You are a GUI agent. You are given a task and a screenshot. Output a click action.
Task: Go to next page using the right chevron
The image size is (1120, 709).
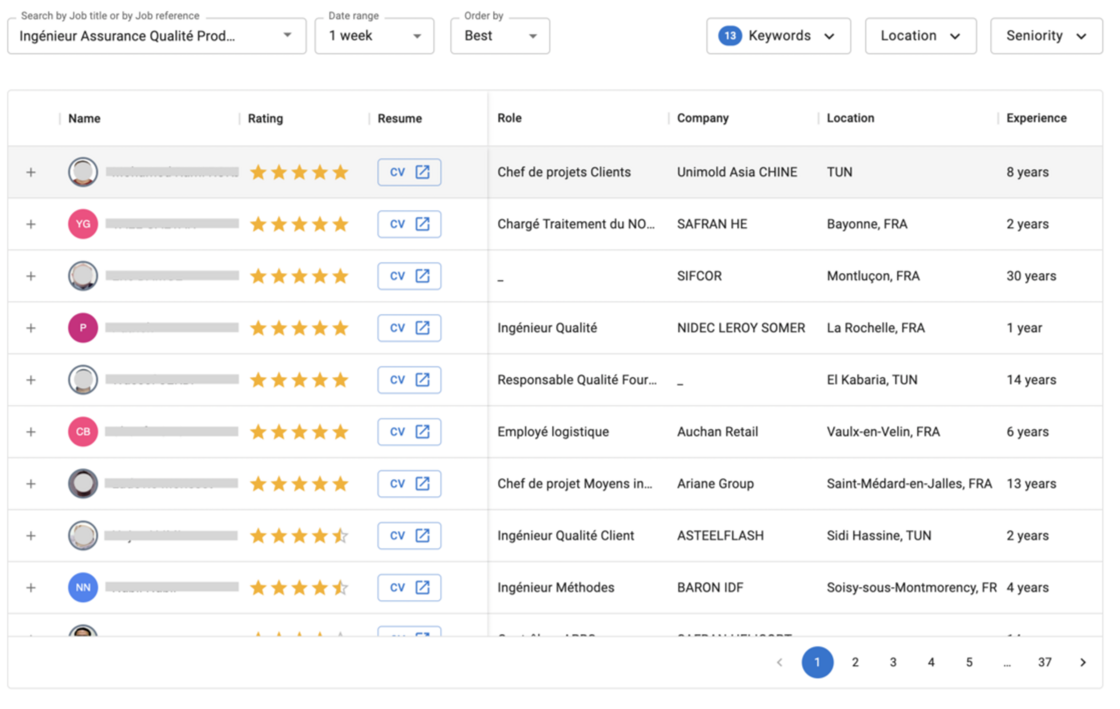click(1082, 662)
